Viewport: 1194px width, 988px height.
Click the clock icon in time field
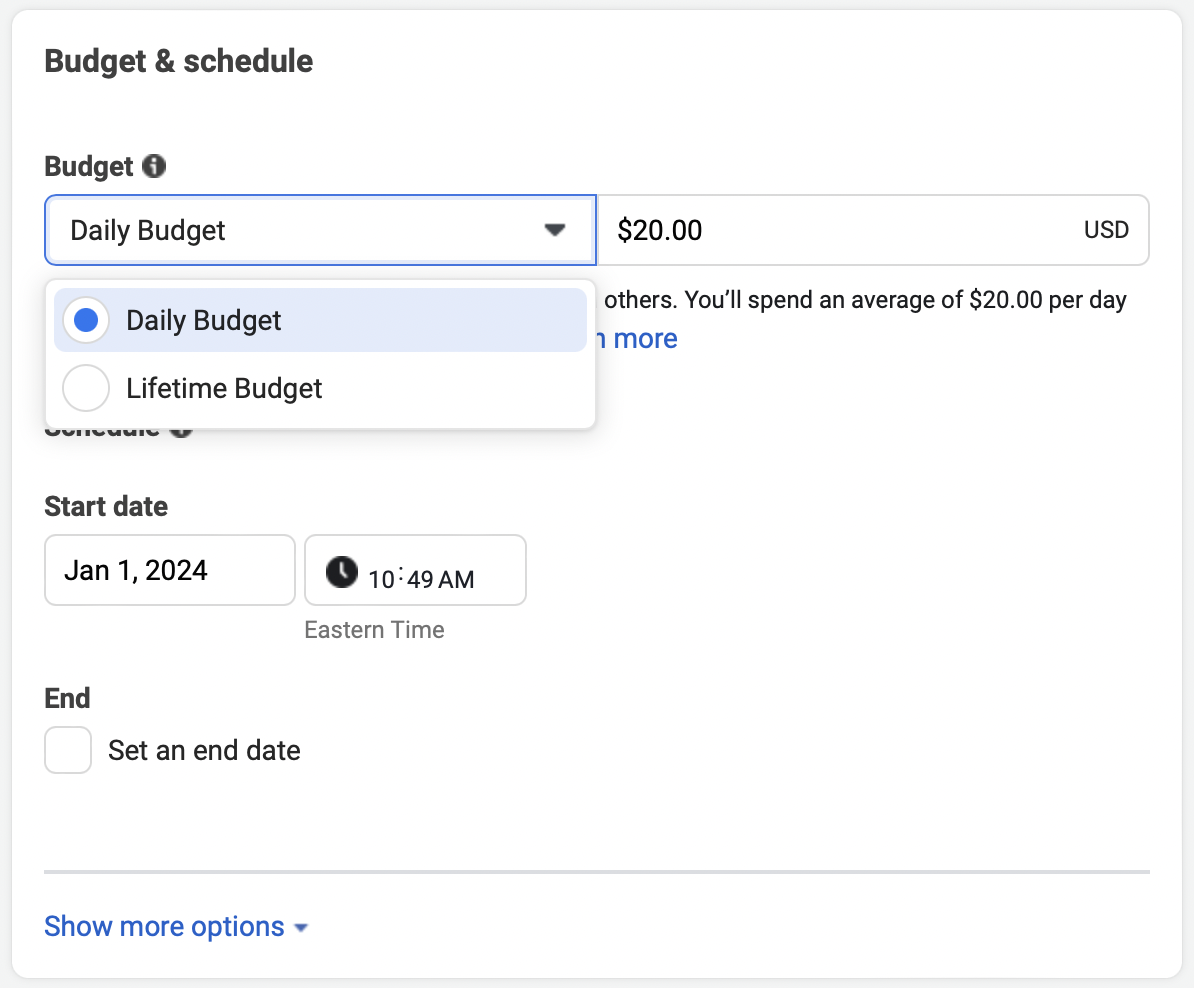[341, 571]
